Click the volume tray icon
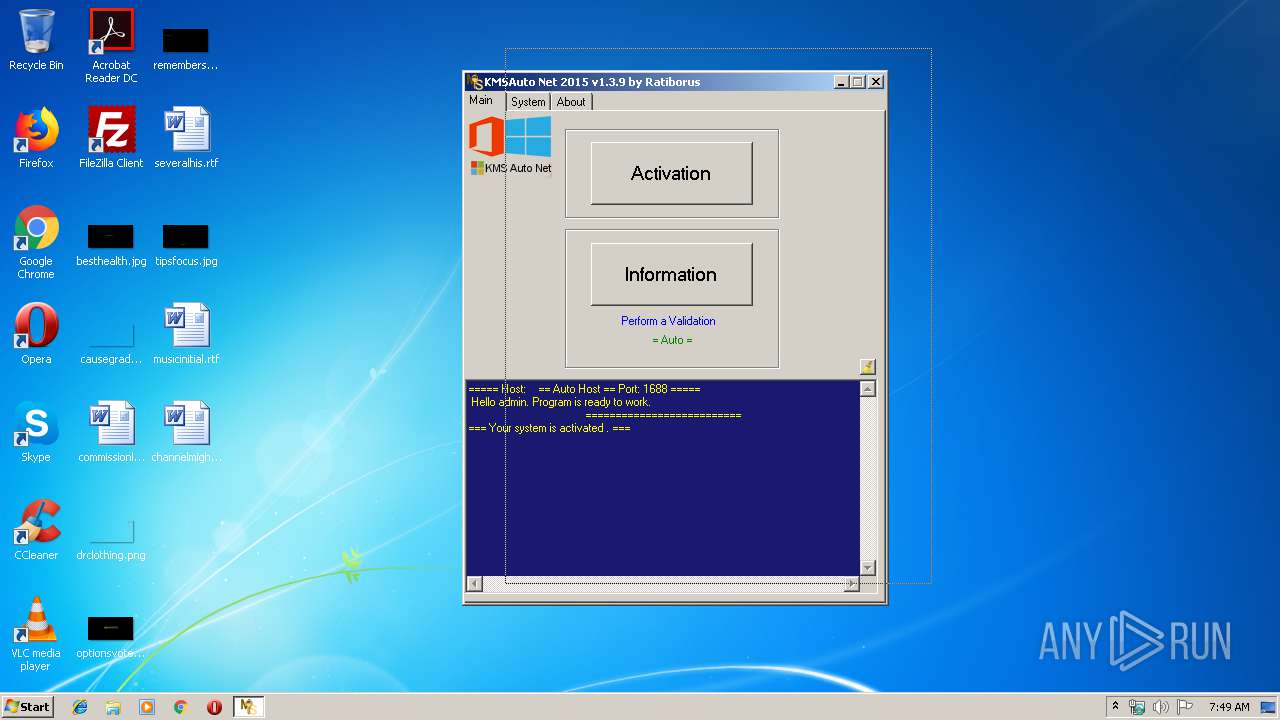 1160,707
